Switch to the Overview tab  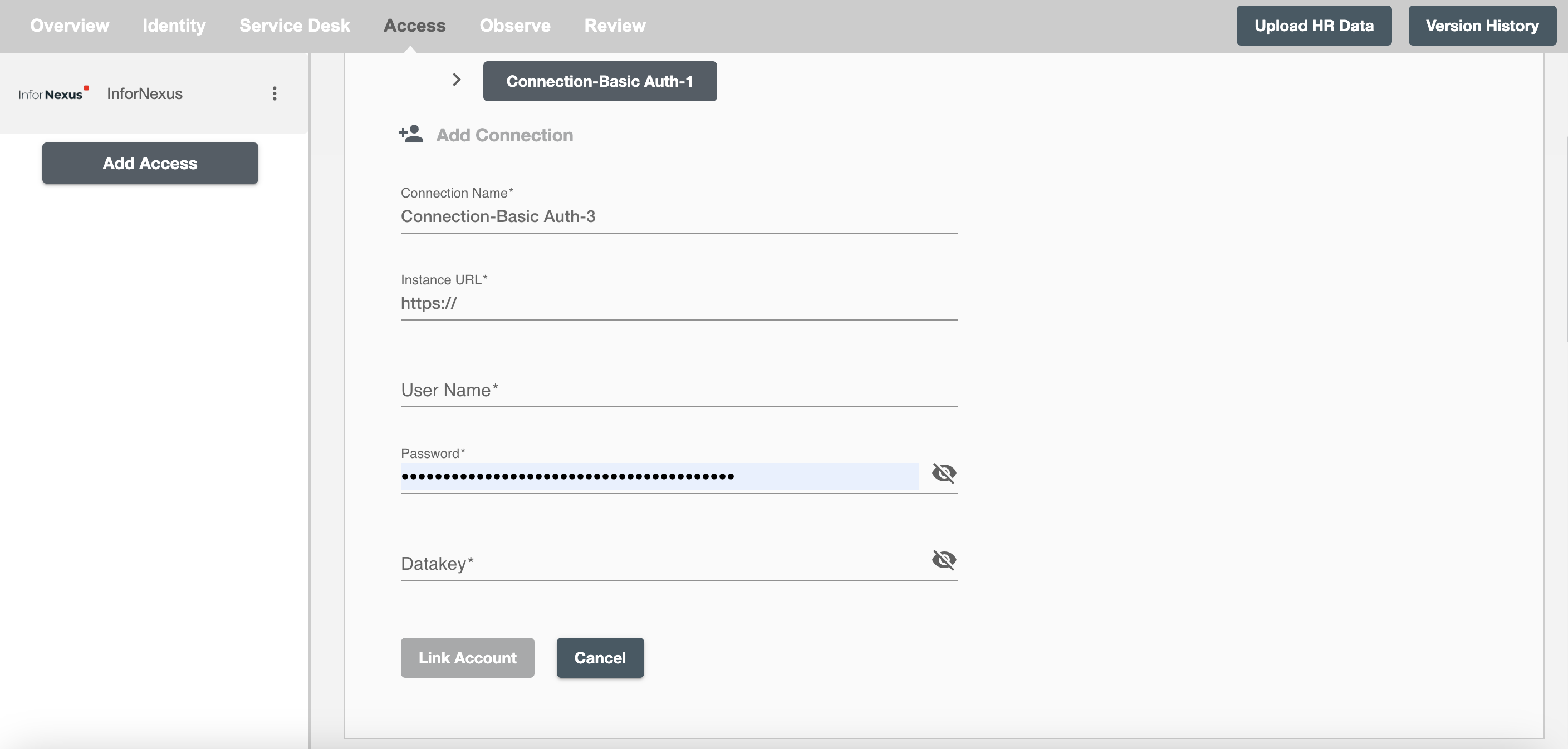coord(69,25)
